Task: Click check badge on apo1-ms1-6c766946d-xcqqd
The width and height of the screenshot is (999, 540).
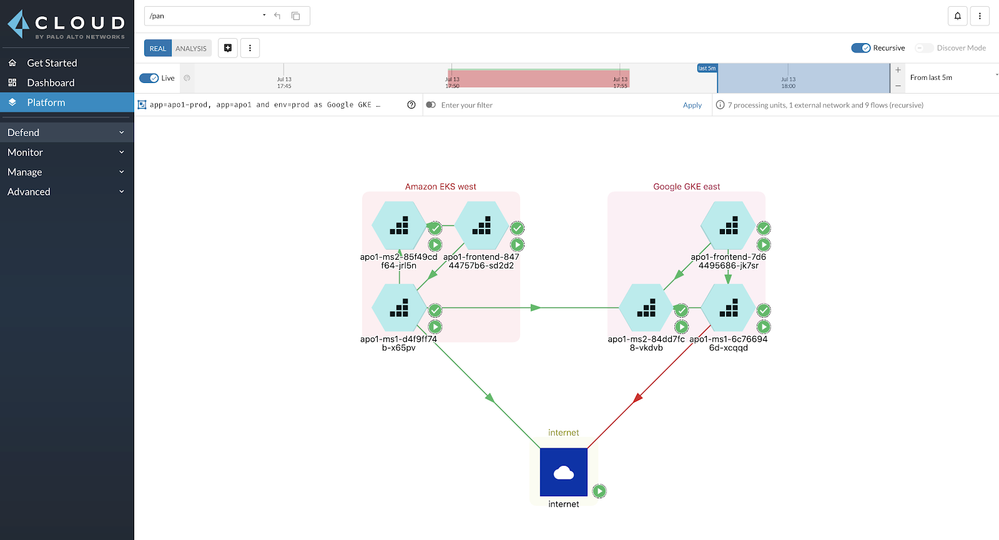Action: tap(764, 310)
